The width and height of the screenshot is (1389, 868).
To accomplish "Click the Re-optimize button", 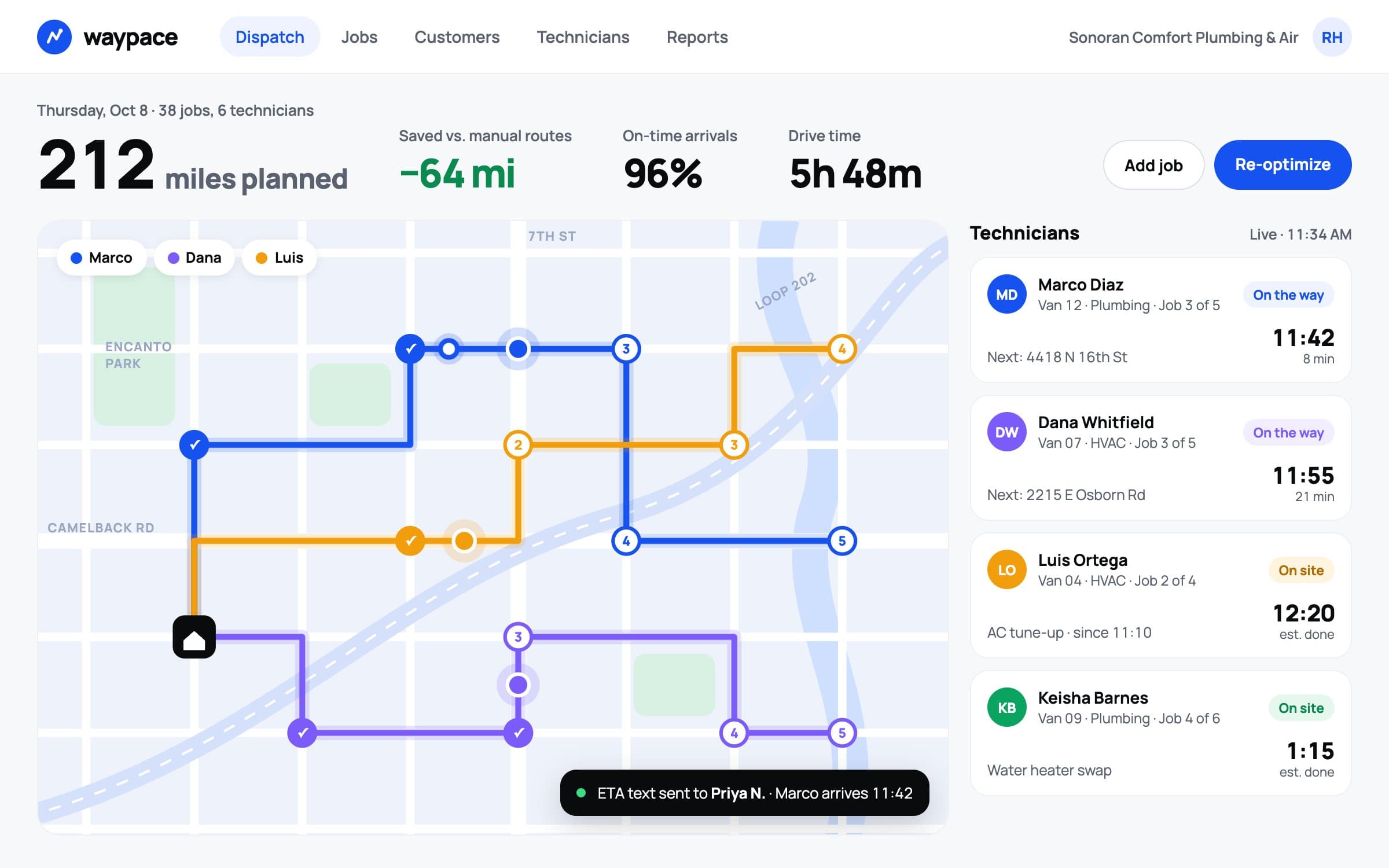I will click(1283, 165).
